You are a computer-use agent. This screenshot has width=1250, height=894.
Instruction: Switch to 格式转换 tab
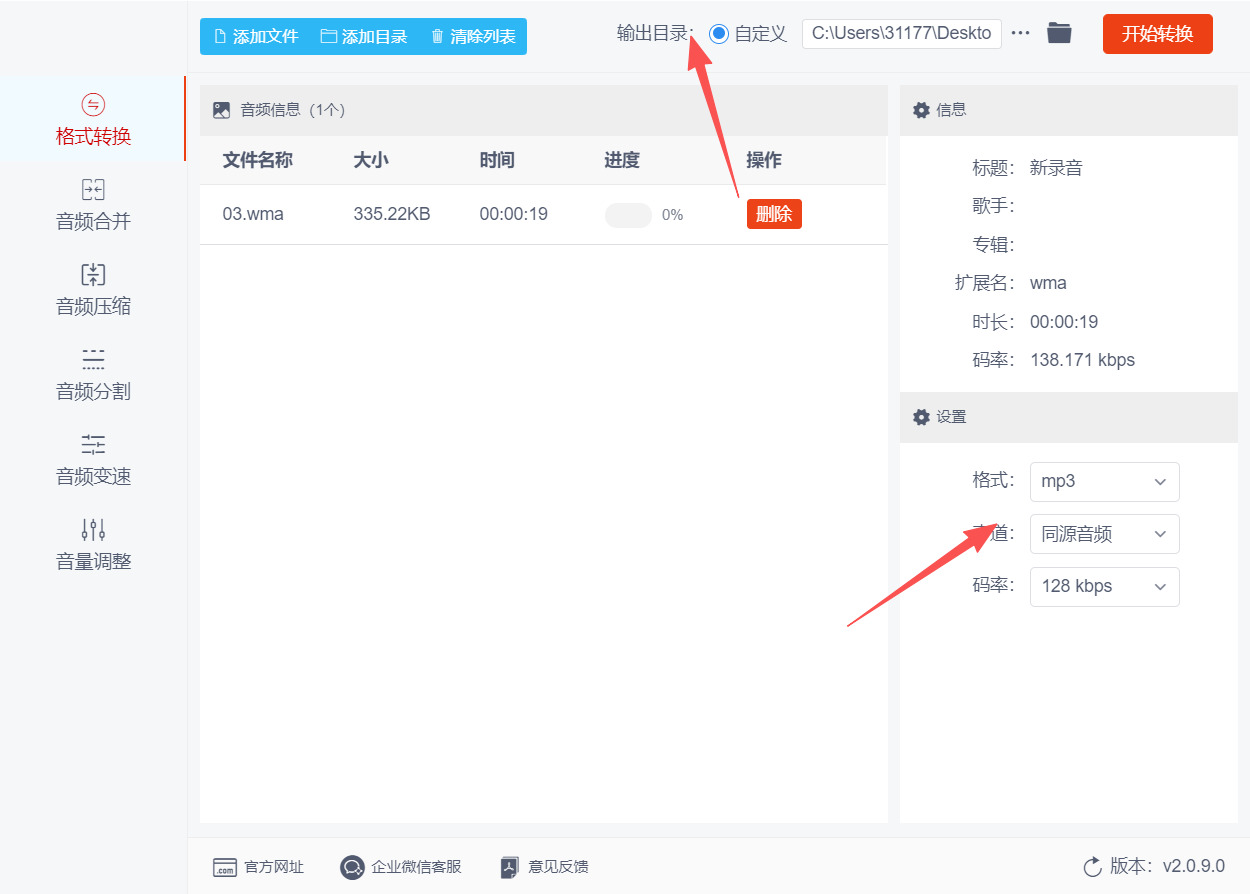click(x=93, y=119)
